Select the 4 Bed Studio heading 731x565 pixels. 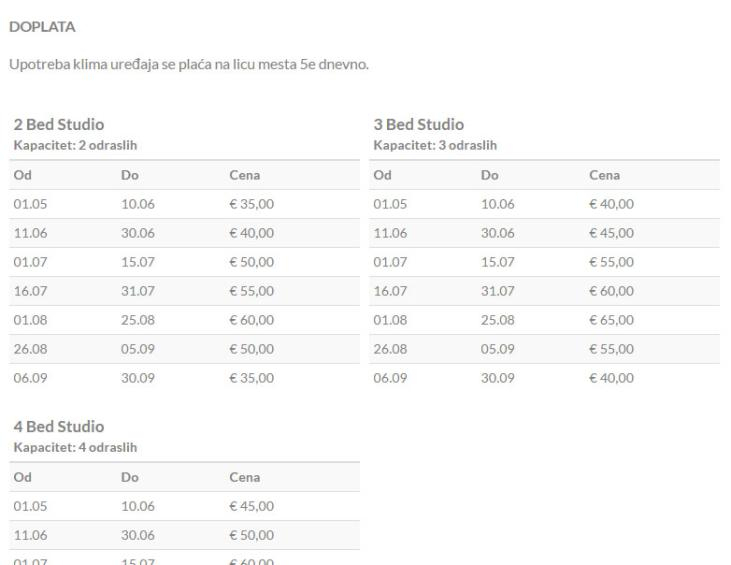(x=58, y=427)
